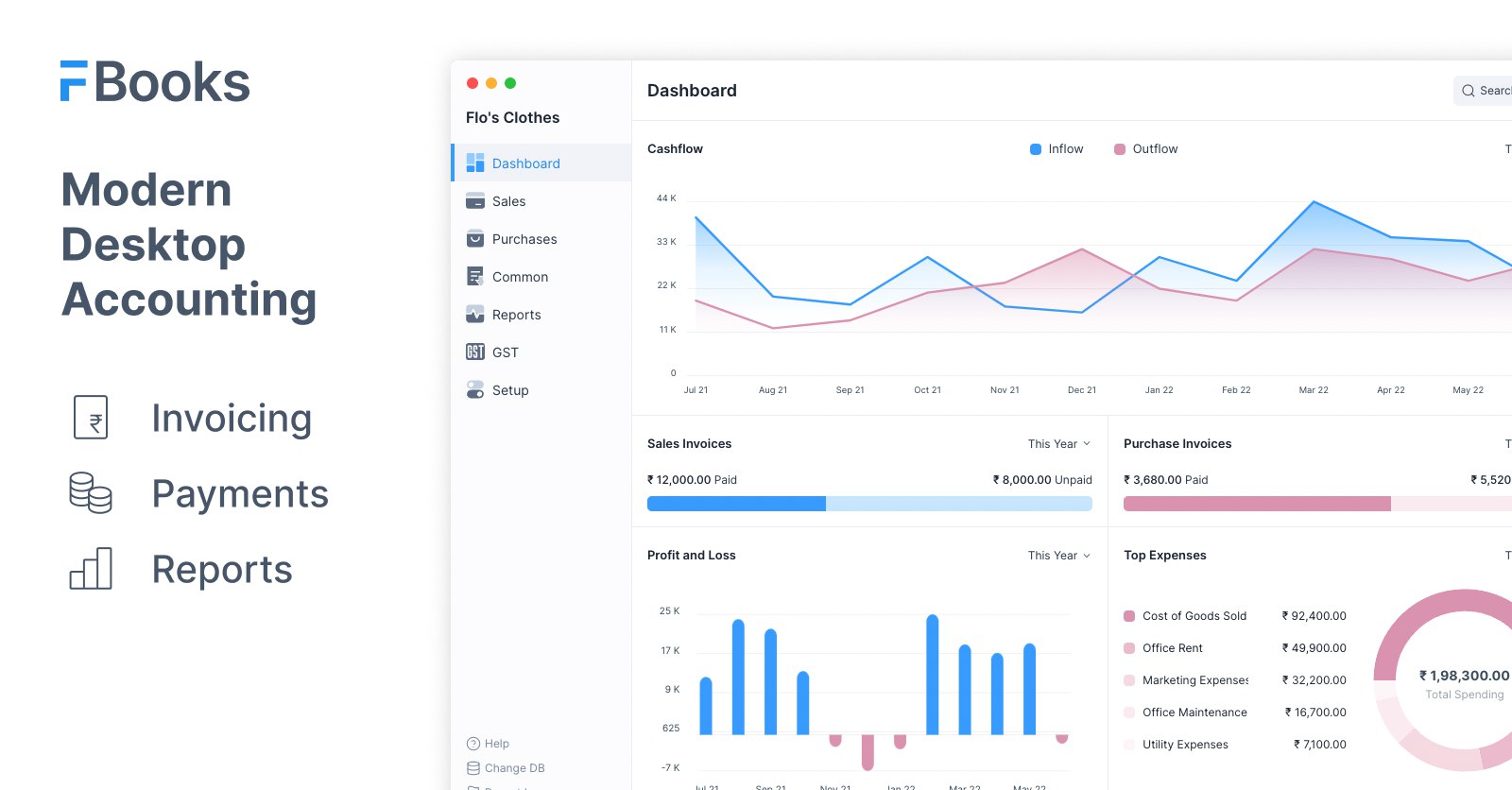Click the Purchases bag icon
Viewport: 1512px width, 790px height.
coord(475,239)
